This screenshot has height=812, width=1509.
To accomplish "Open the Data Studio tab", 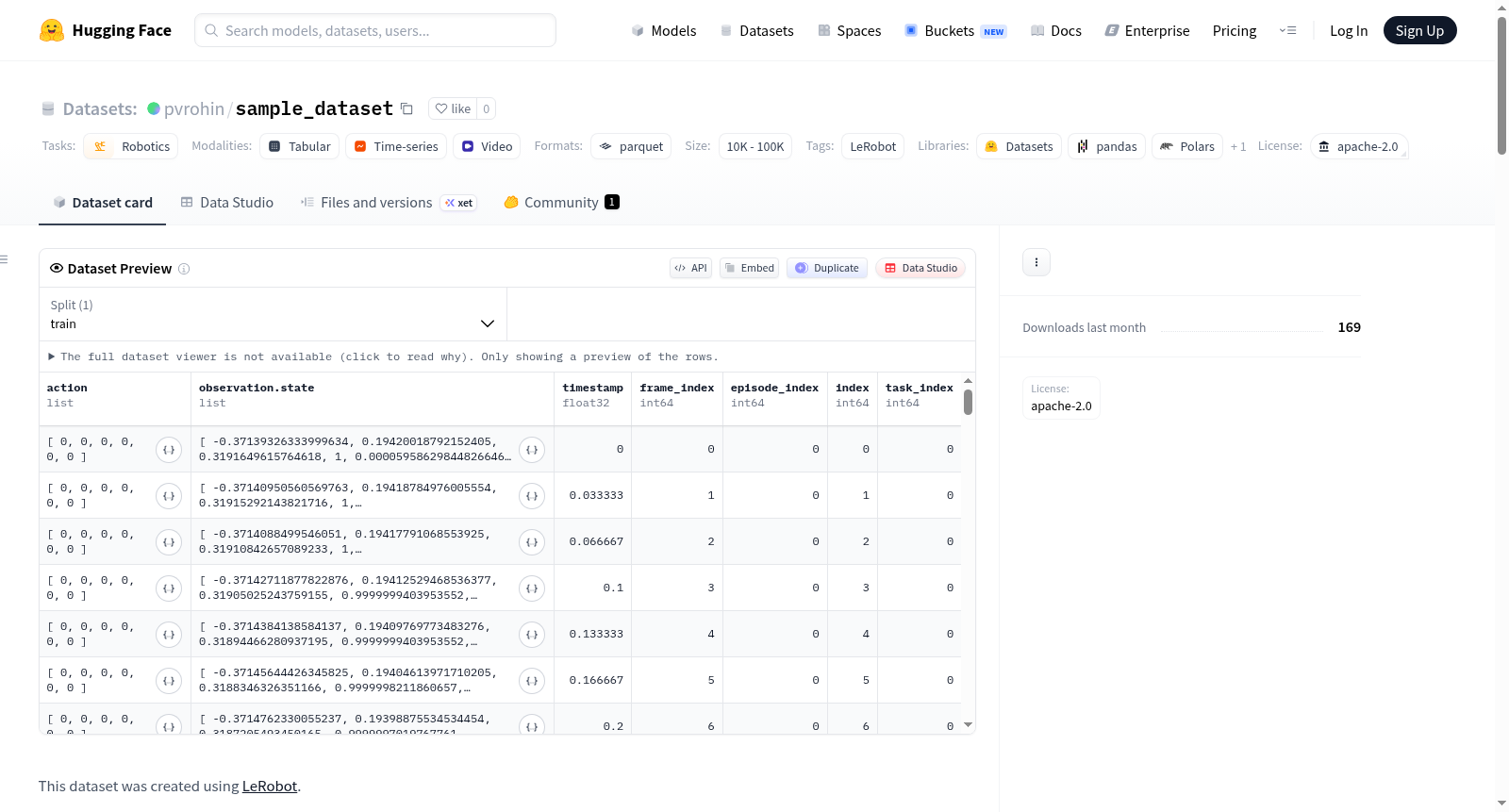I will (x=227, y=203).
